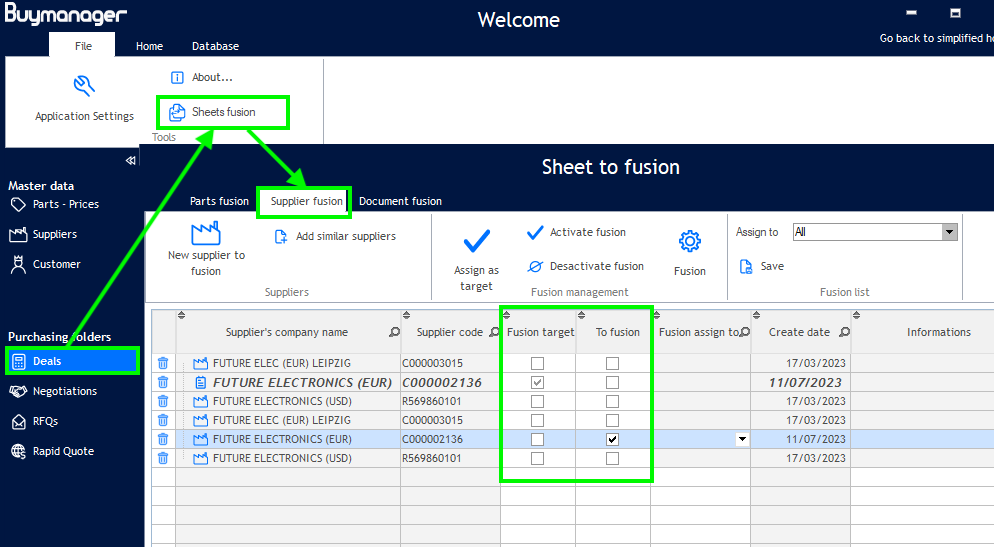
Task: Click New supplier to fusion icon
Action: pyautogui.click(x=206, y=233)
